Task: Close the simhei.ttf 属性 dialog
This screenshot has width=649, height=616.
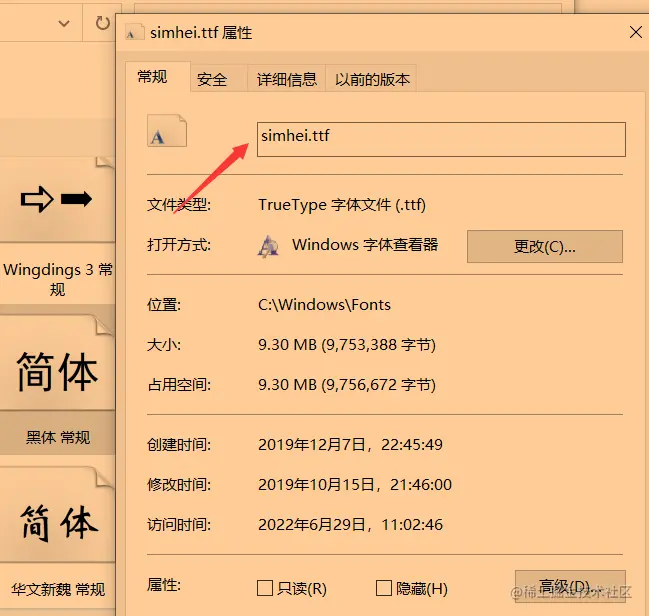Action: (x=635, y=32)
